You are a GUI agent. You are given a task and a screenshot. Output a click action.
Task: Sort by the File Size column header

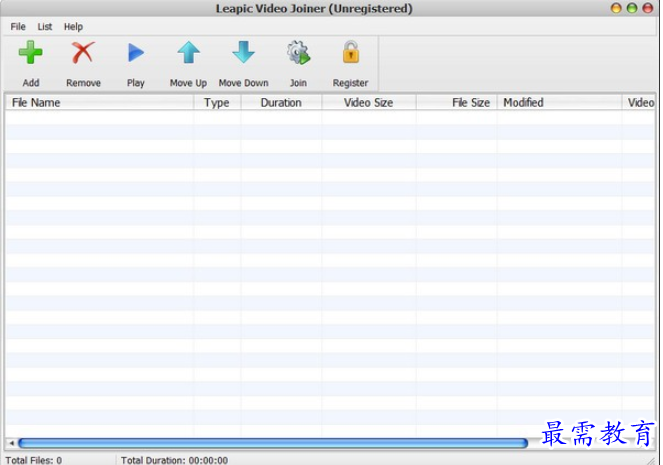[457, 102]
